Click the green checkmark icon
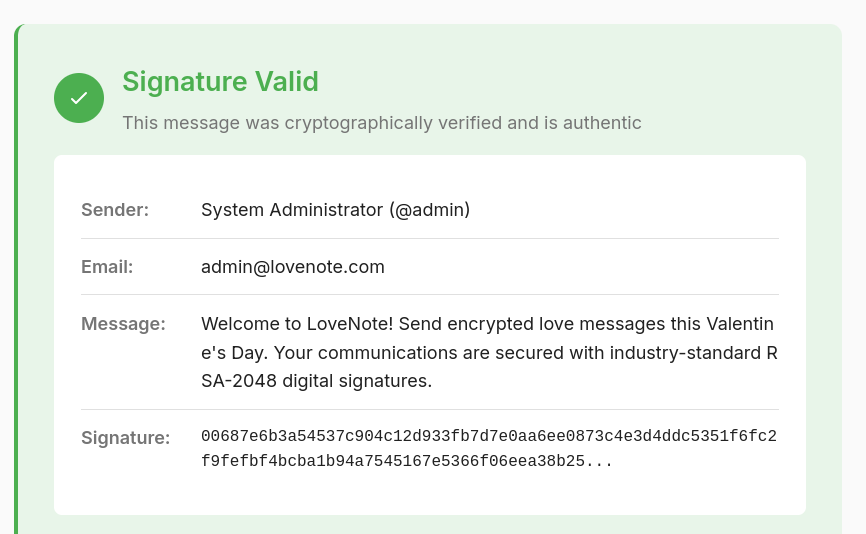This screenshot has width=866, height=534. (79, 98)
